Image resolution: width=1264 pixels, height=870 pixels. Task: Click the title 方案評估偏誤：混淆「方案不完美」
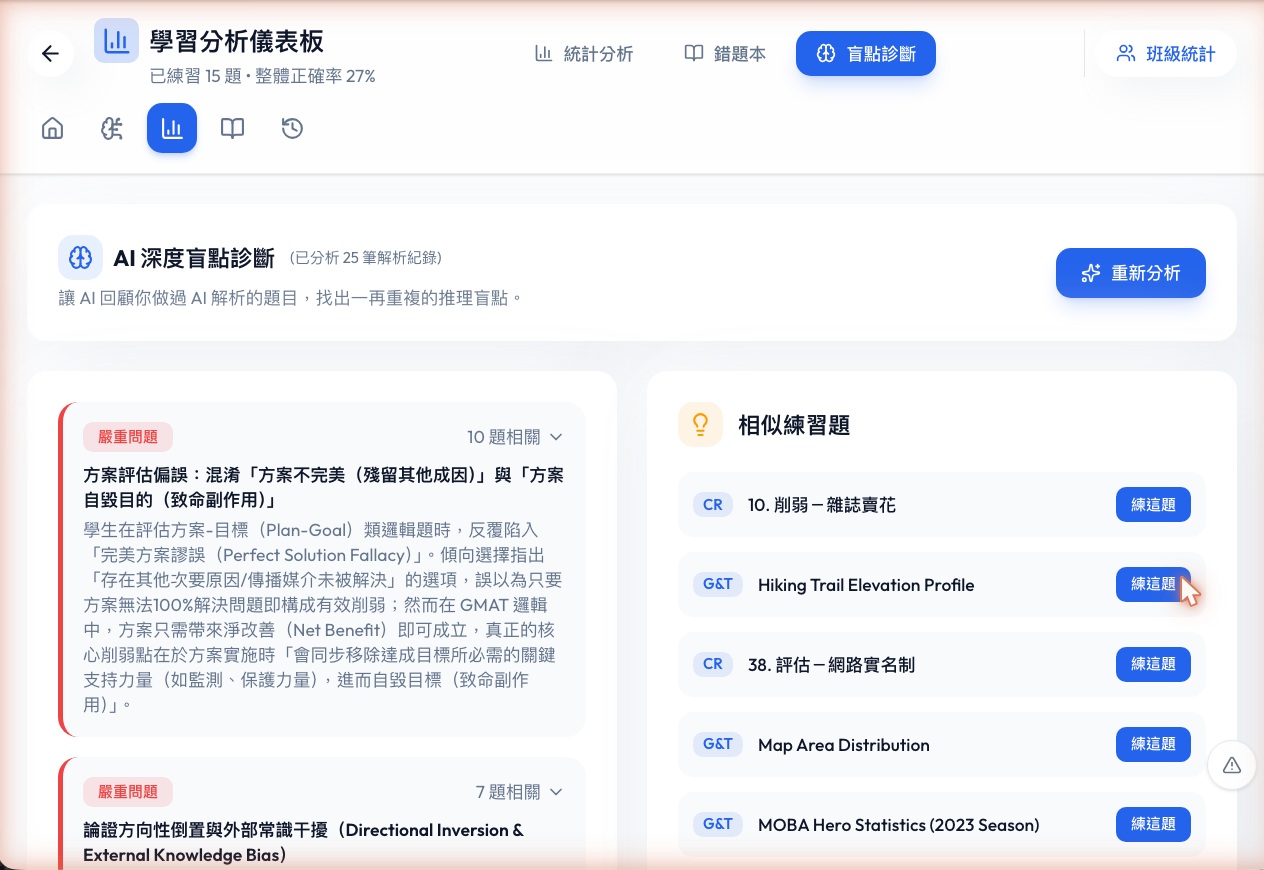pyautogui.click(x=323, y=487)
